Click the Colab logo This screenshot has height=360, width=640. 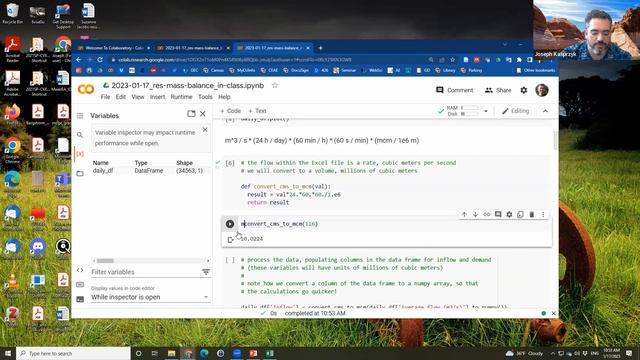(86, 89)
